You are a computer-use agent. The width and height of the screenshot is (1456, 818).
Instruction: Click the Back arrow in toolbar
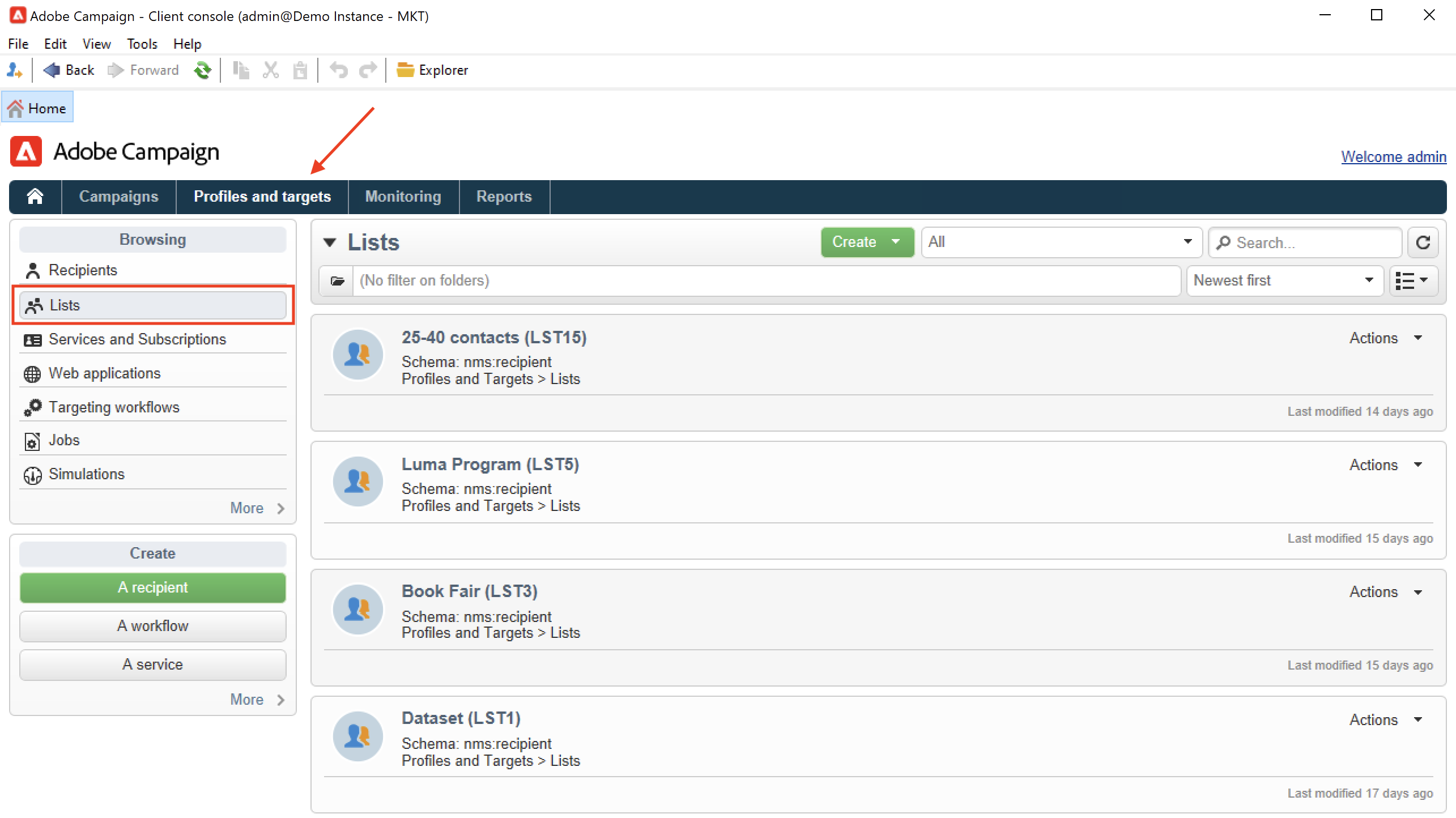pos(52,70)
